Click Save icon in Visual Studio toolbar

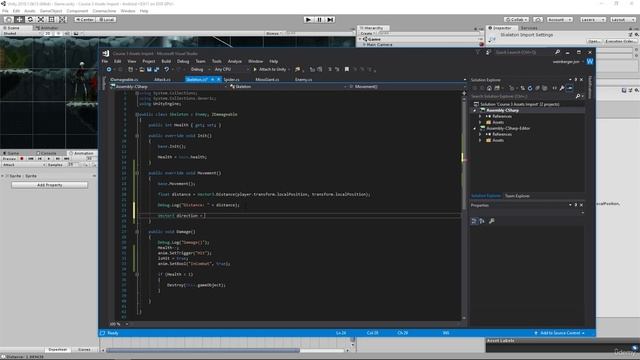pyautogui.click(x=149, y=69)
